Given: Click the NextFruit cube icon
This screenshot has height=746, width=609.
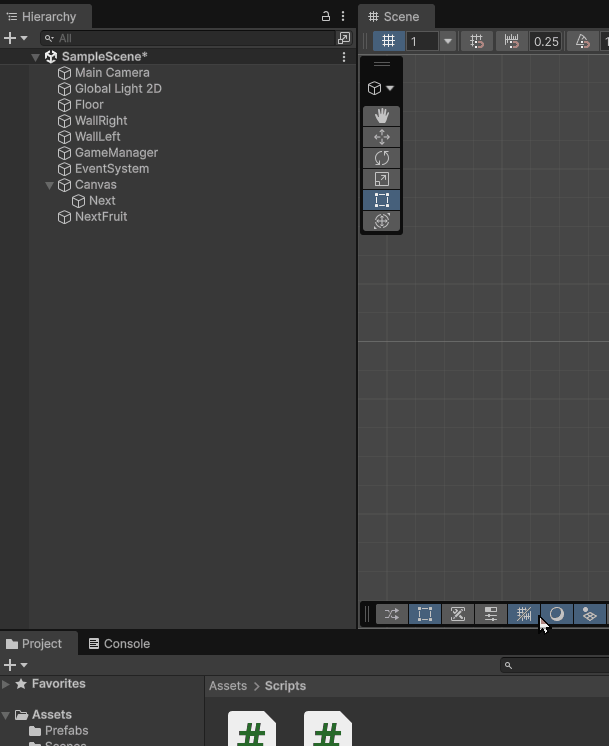Looking at the screenshot, I should (64, 217).
